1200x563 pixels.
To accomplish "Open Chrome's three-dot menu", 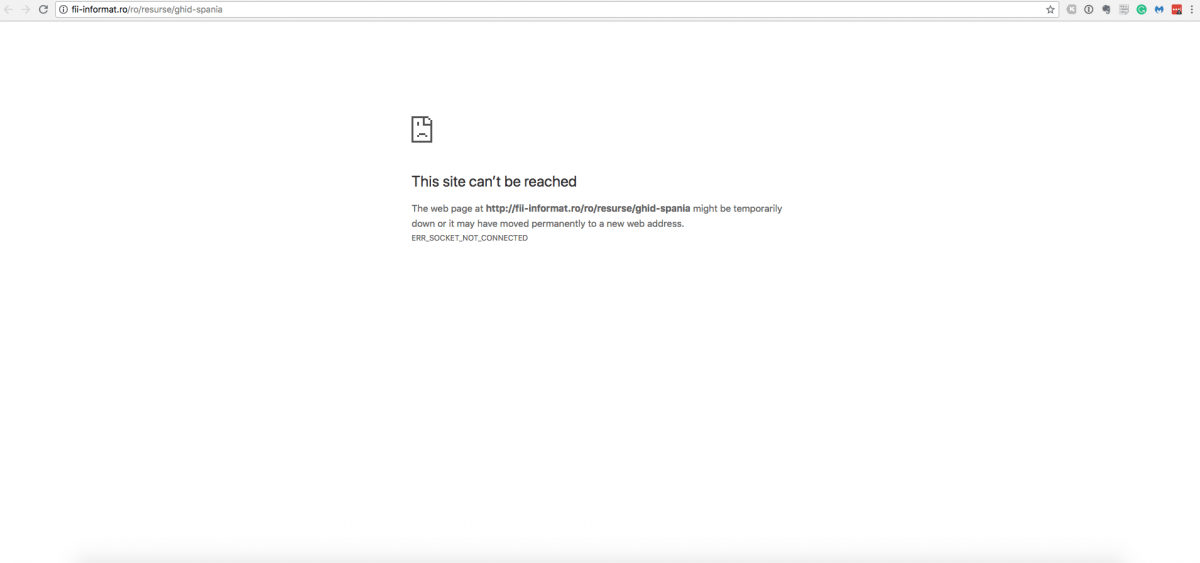I will click(1192, 9).
